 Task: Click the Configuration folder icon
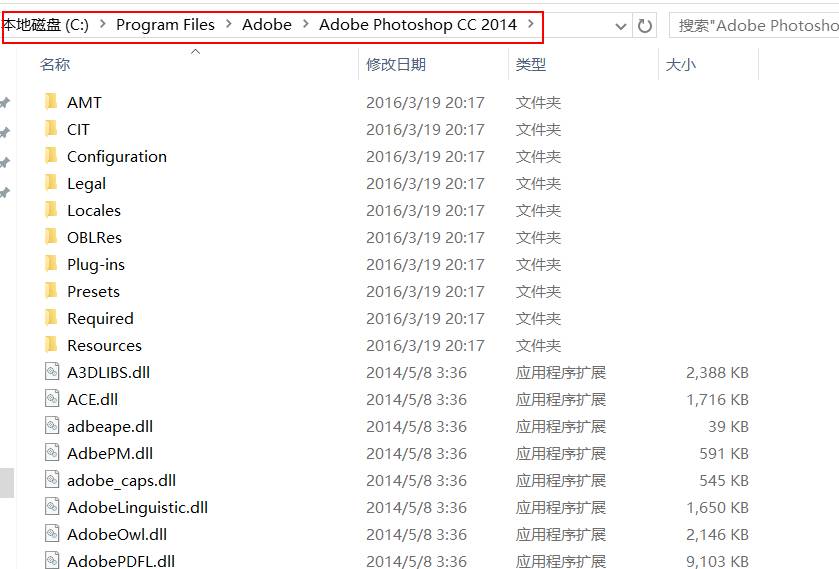coord(51,155)
